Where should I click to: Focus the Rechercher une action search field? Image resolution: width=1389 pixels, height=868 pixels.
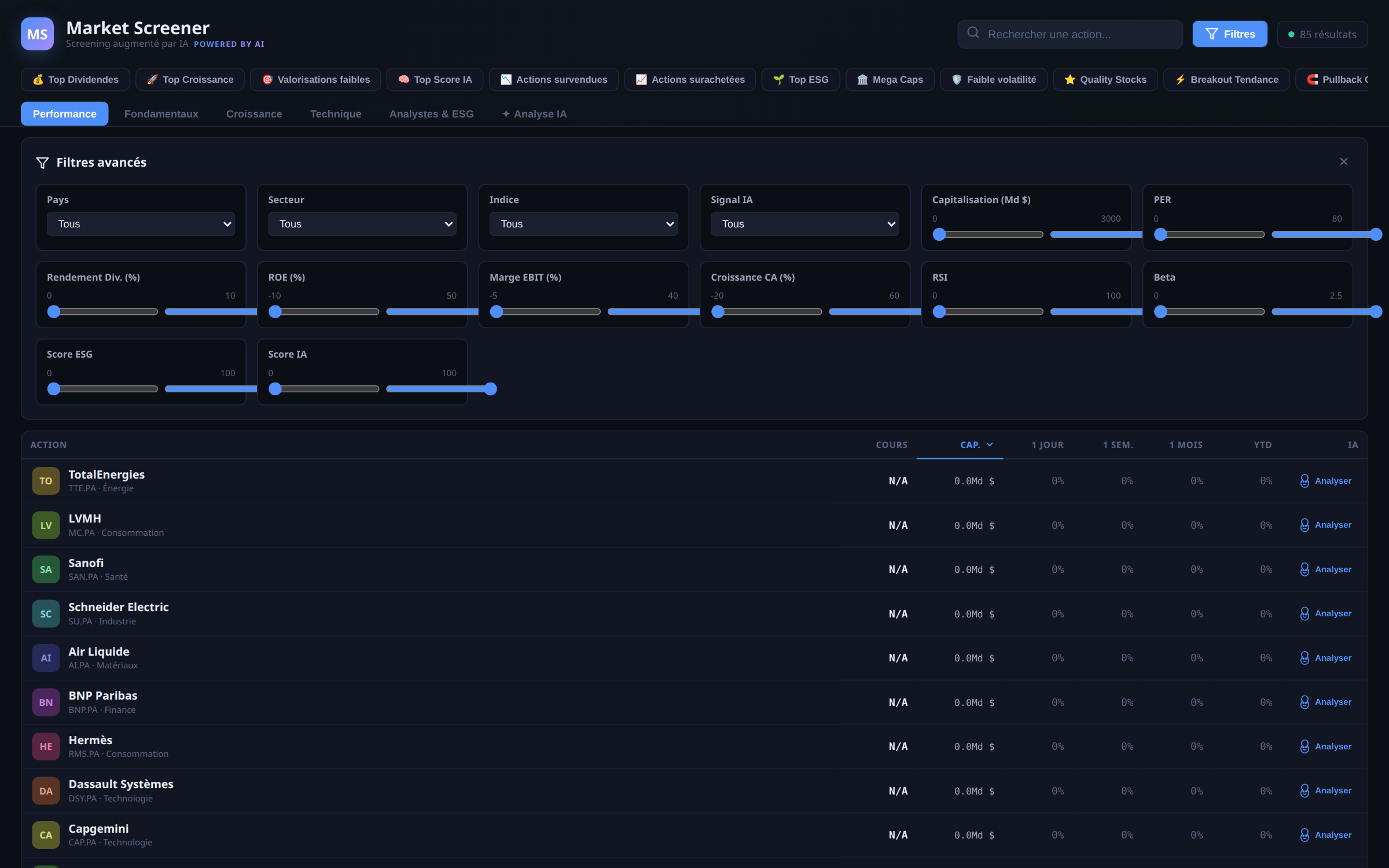click(x=1070, y=34)
